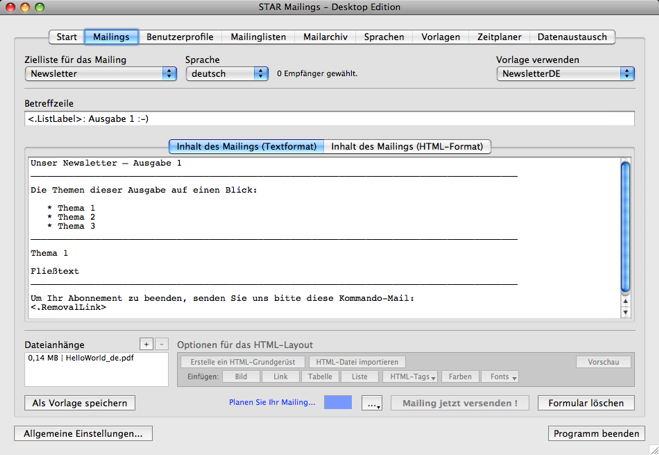Open the Sprache deutsch dropdown
659x455 pixels.
pos(227,74)
